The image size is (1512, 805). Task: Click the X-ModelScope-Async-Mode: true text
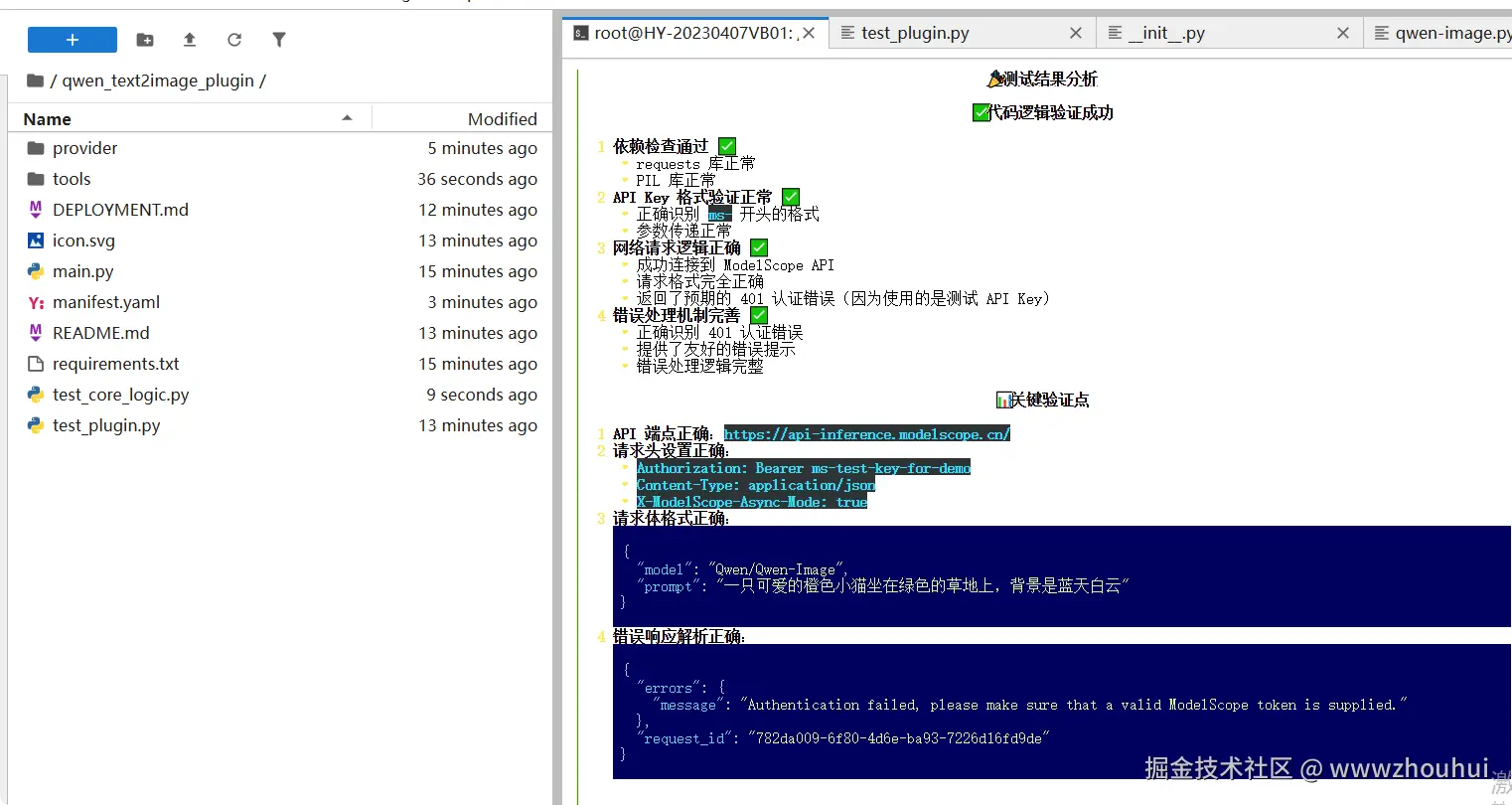click(x=752, y=501)
